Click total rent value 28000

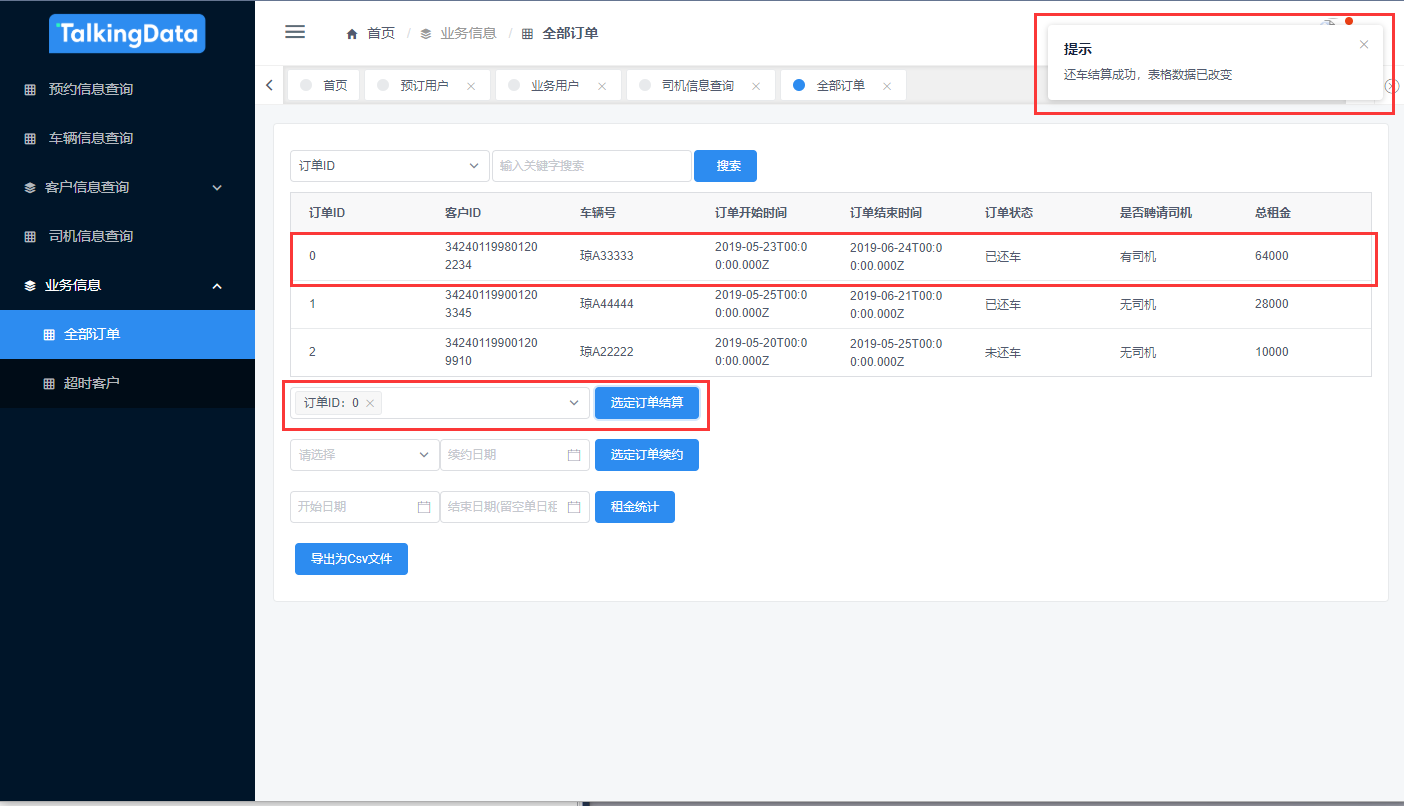[x=1272, y=304]
